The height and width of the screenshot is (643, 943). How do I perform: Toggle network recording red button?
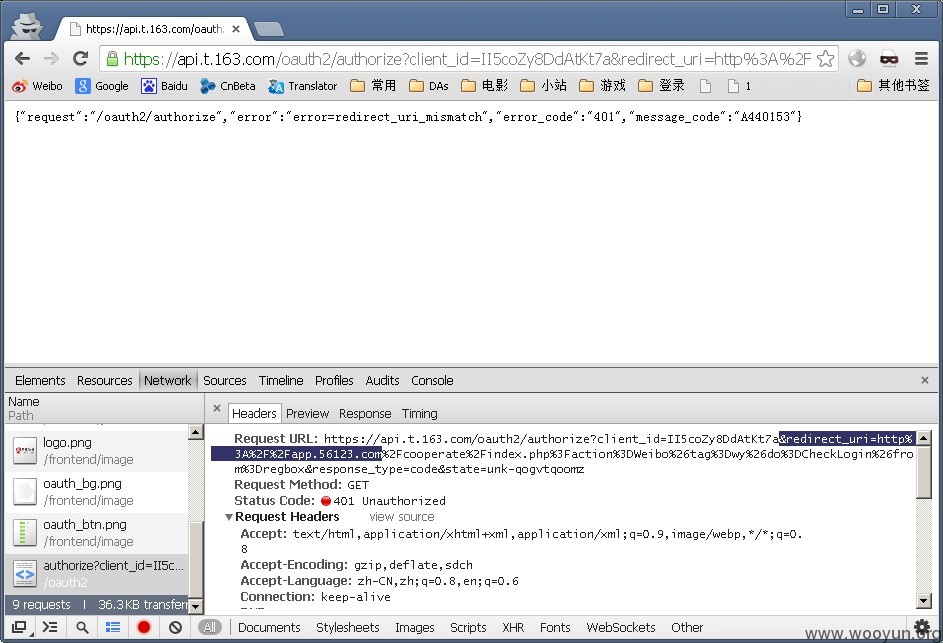coord(144,627)
